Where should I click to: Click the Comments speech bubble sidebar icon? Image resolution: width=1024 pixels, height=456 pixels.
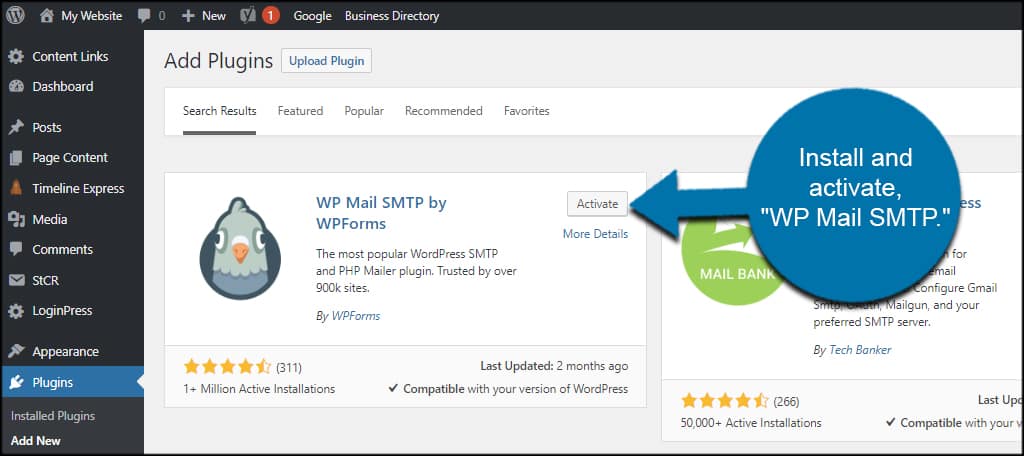coord(16,250)
